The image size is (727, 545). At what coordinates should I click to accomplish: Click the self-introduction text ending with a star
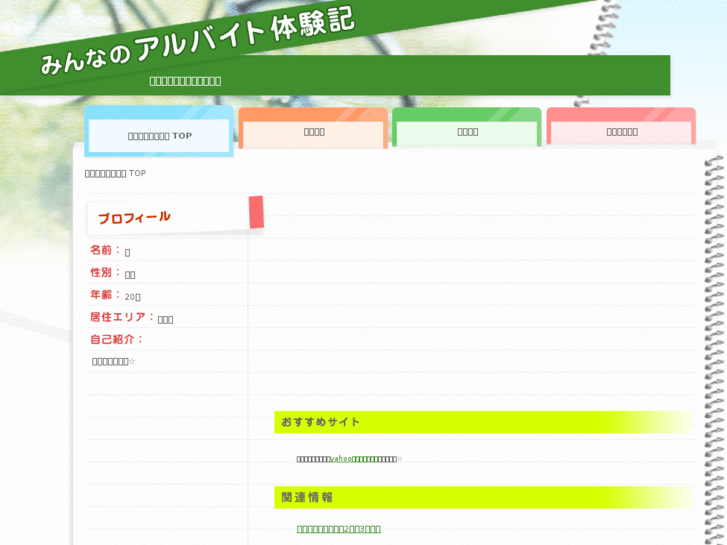click(113, 361)
